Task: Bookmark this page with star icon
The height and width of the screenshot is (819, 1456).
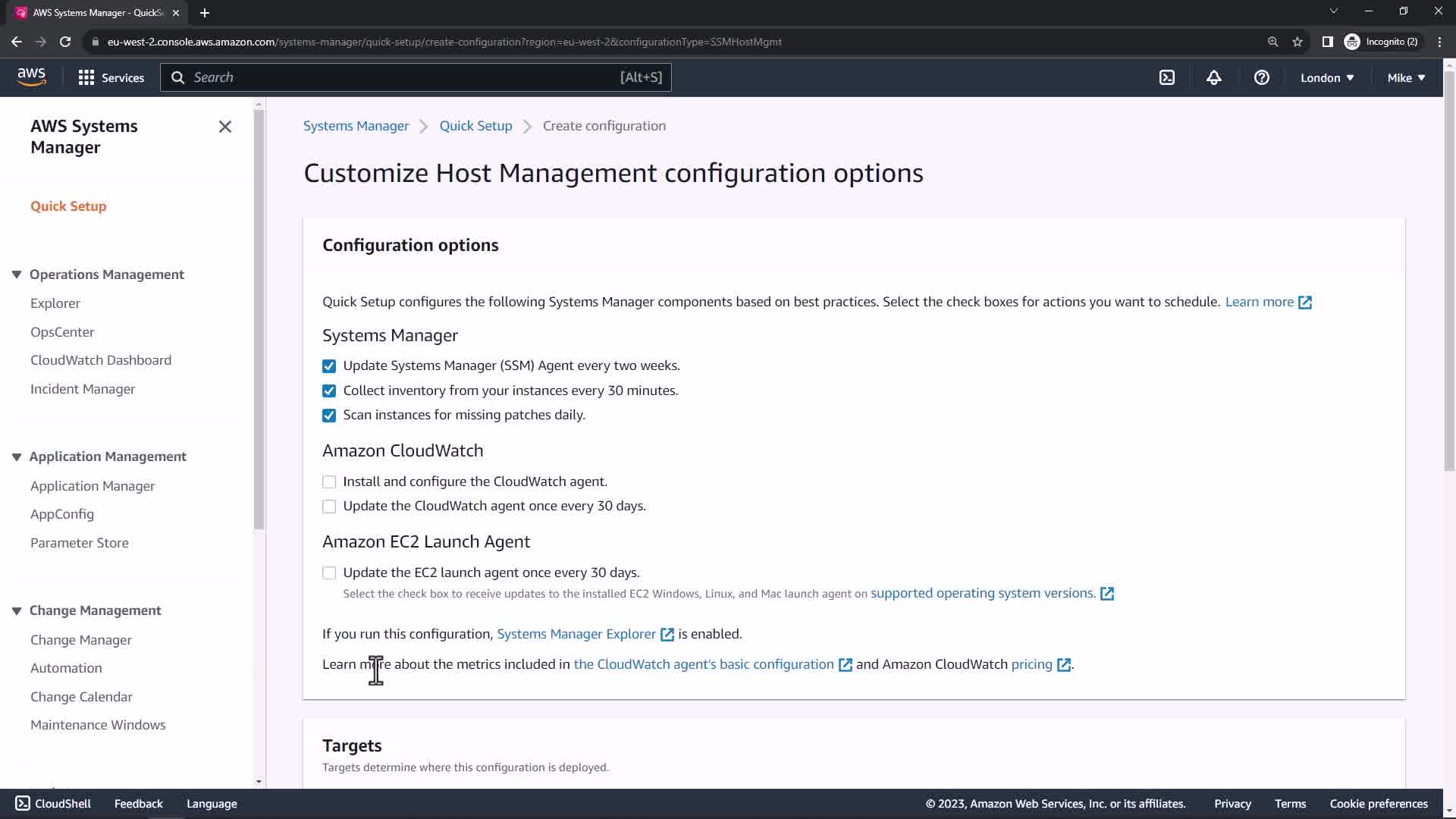Action: pyautogui.click(x=1298, y=42)
